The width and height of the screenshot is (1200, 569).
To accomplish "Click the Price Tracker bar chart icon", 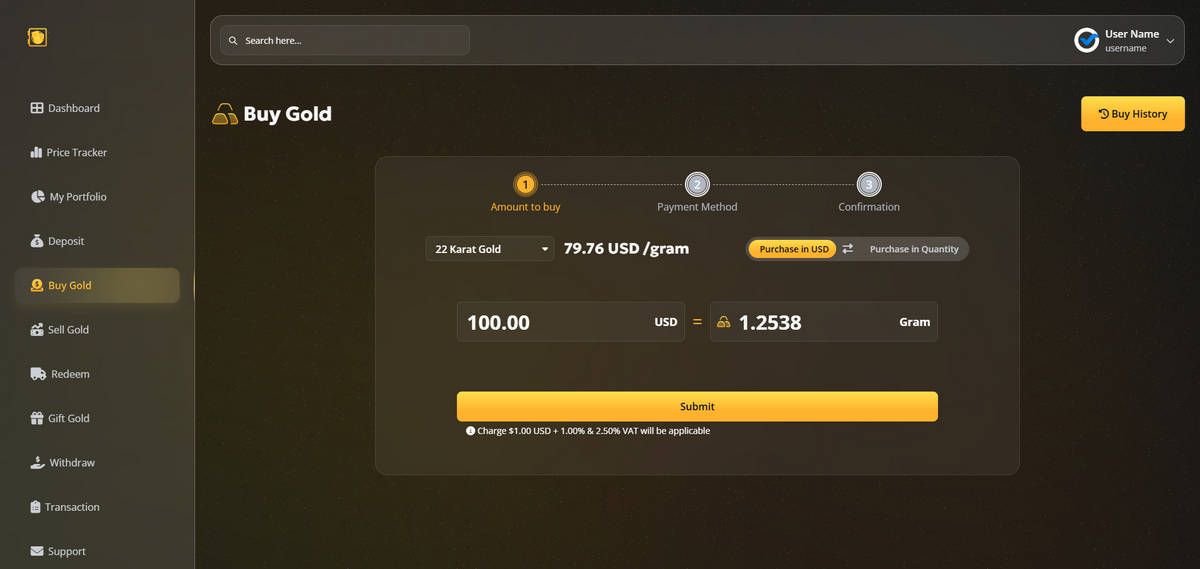I will (36, 152).
